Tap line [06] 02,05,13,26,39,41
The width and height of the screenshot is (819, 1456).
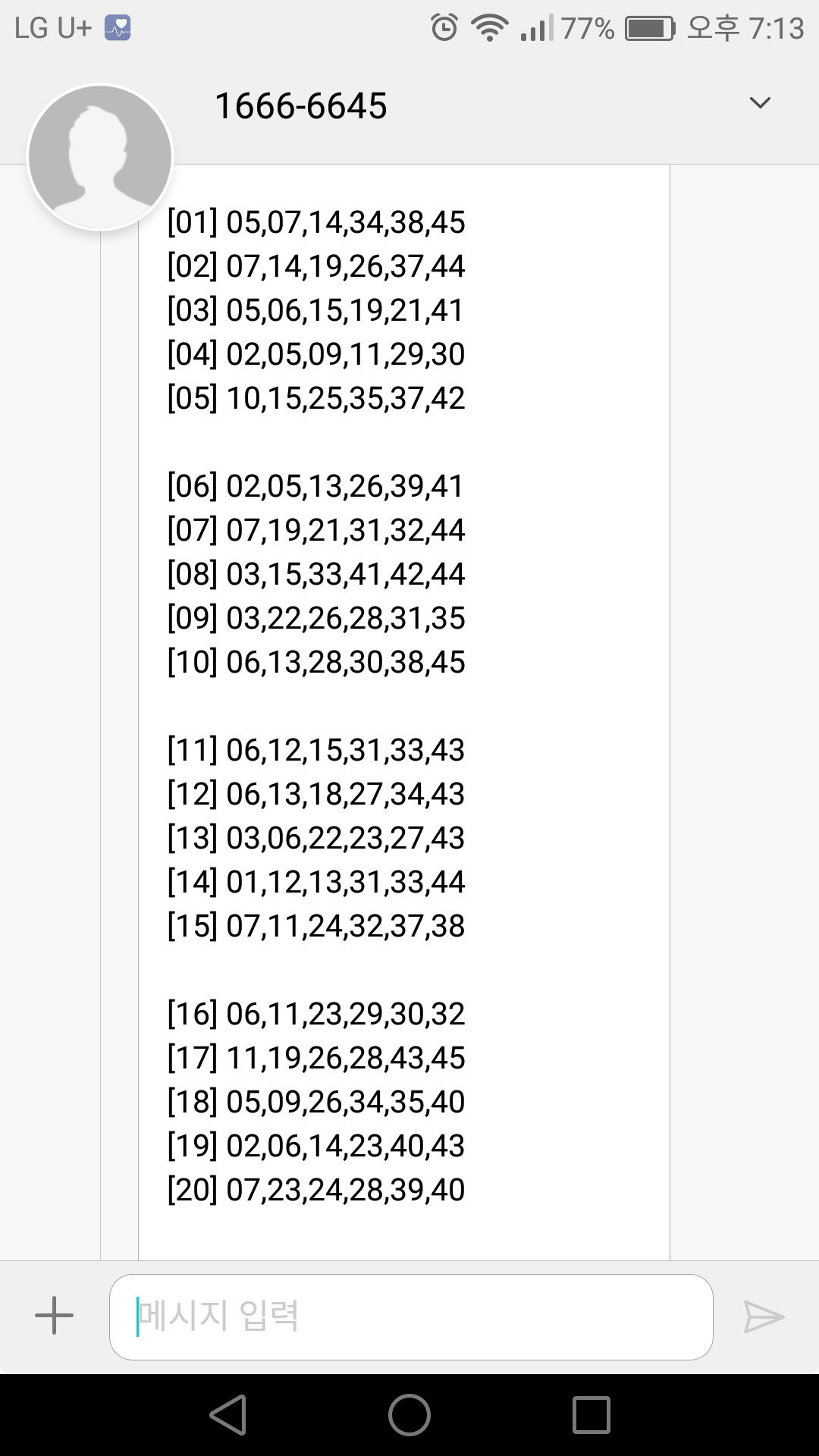click(x=315, y=487)
